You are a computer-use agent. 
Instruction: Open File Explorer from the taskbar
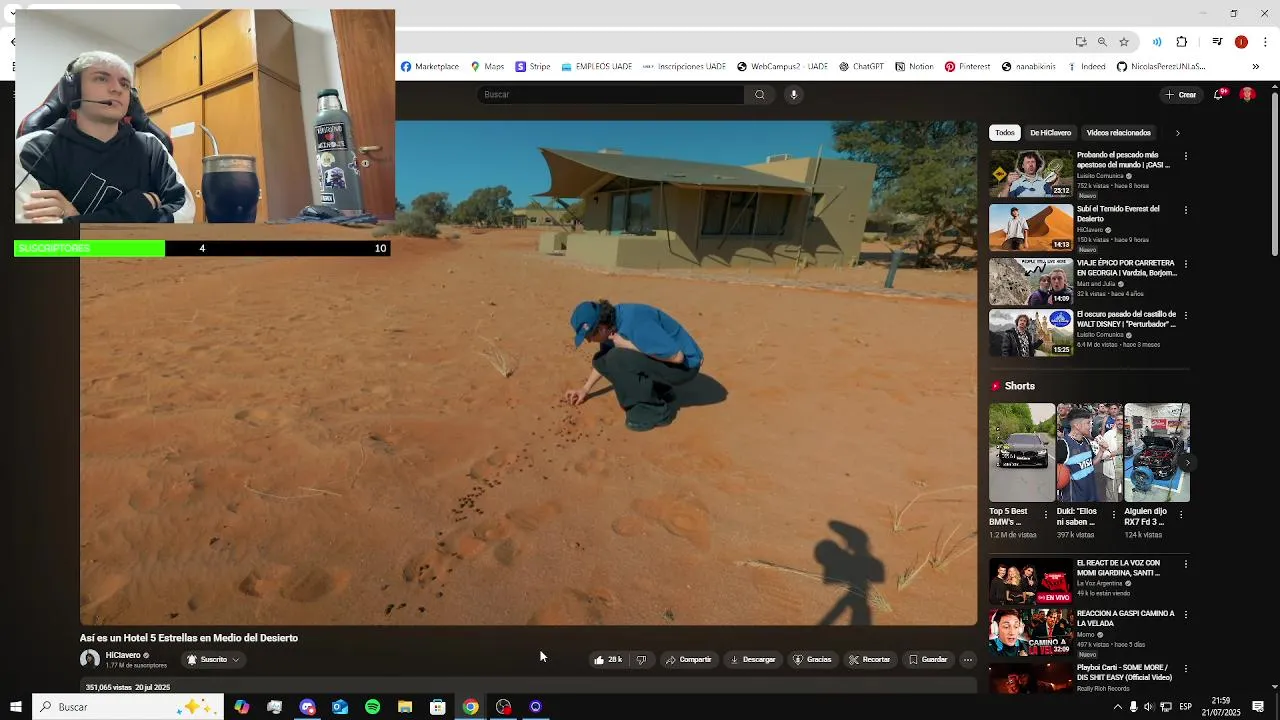point(405,707)
